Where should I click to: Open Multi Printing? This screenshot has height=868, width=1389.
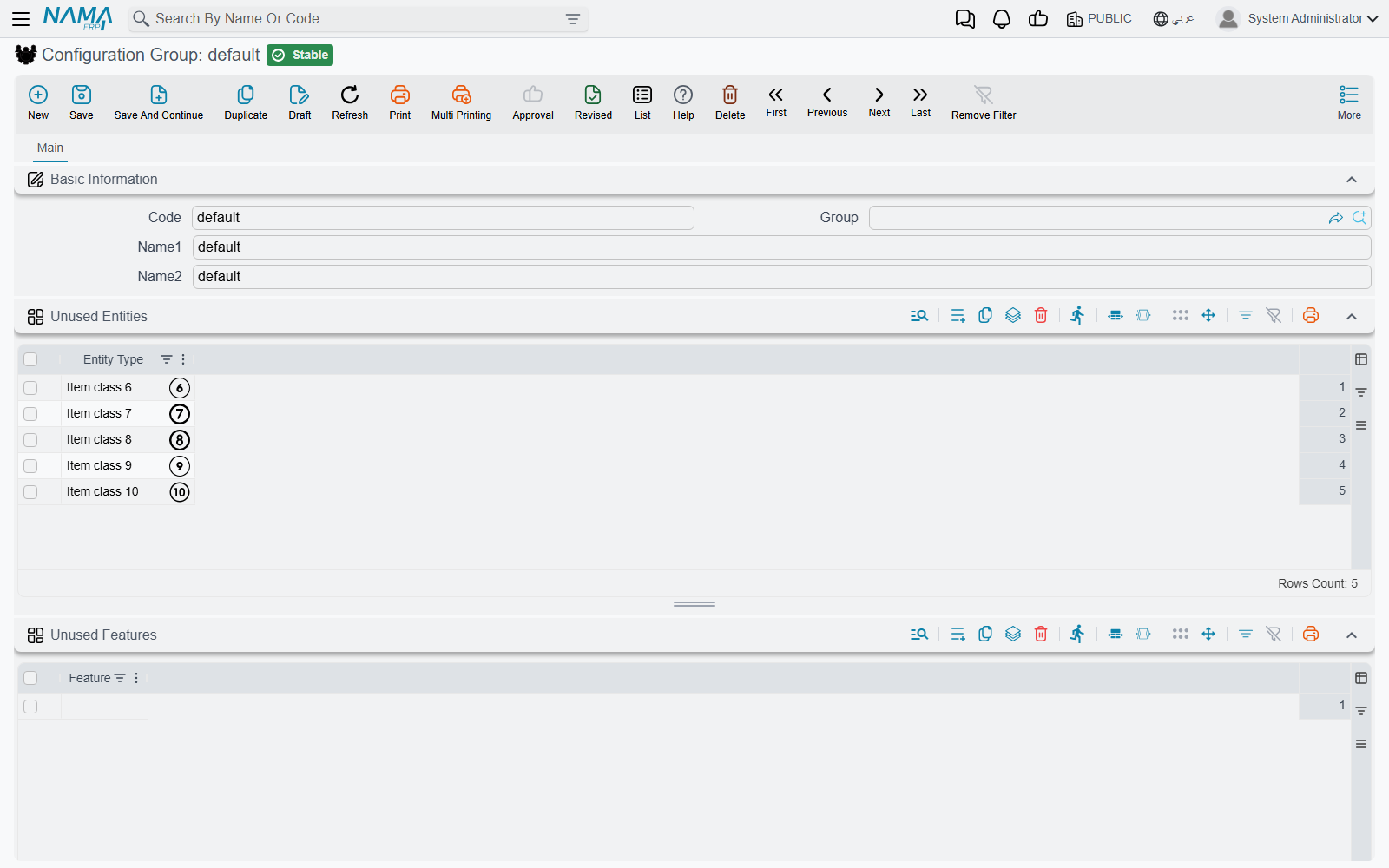coord(461,102)
